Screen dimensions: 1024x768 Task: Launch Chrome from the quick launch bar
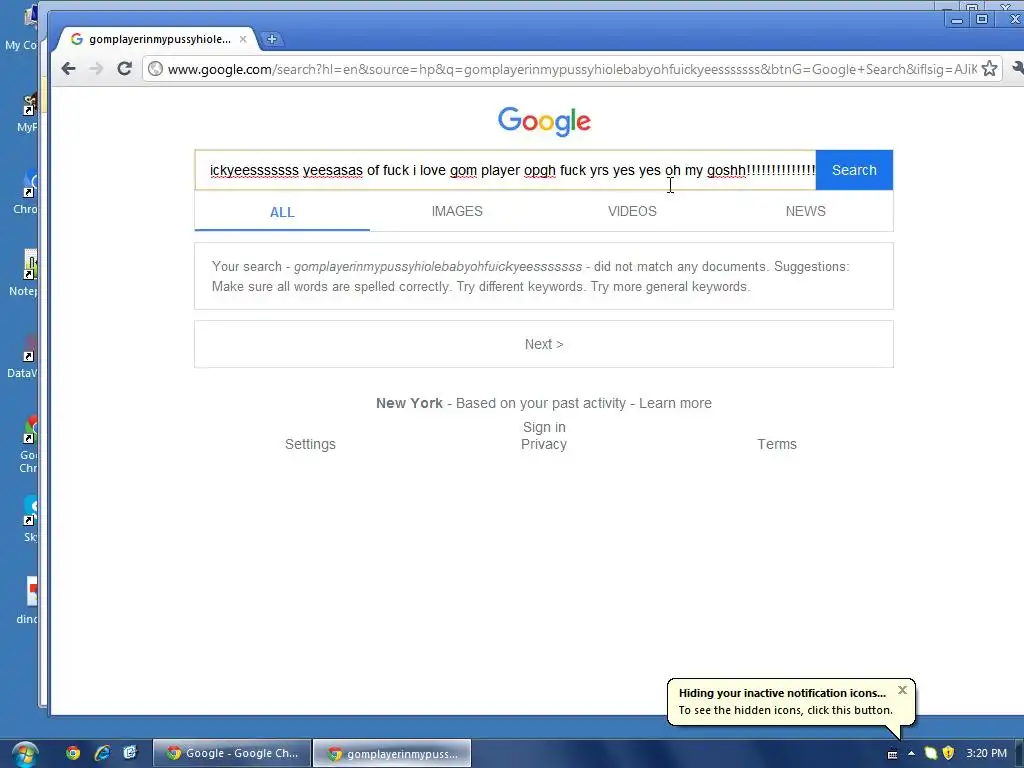(x=73, y=753)
